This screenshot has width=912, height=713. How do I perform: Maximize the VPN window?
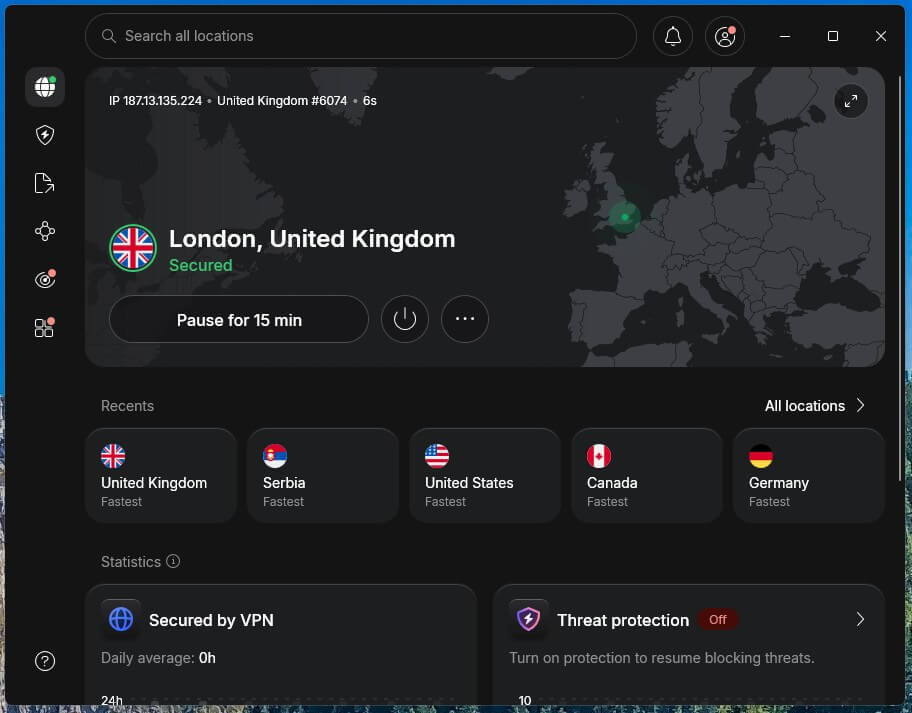click(x=833, y=36)
